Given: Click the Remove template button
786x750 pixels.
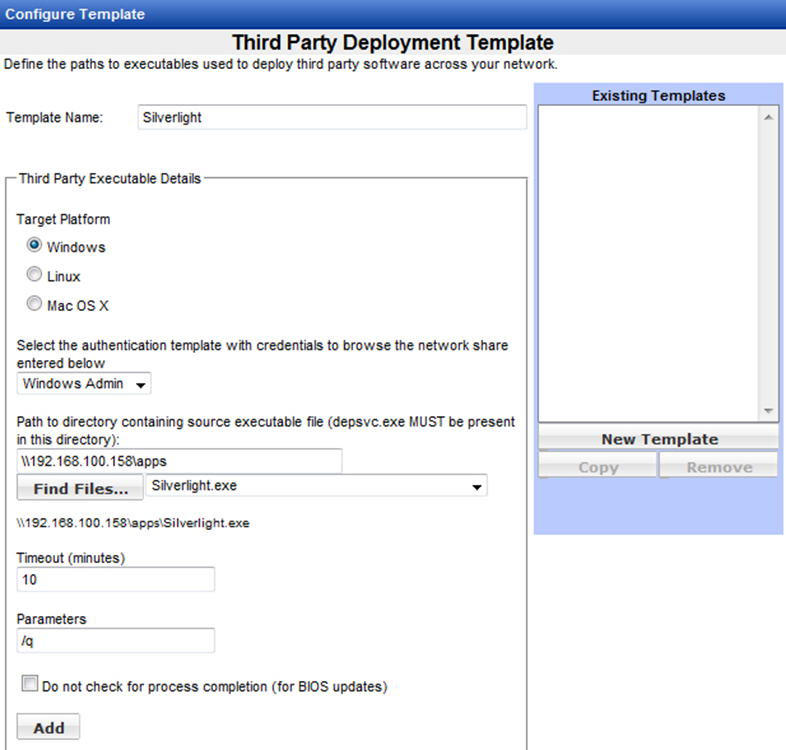Looking at the screenshot, I should pos(718,467).
